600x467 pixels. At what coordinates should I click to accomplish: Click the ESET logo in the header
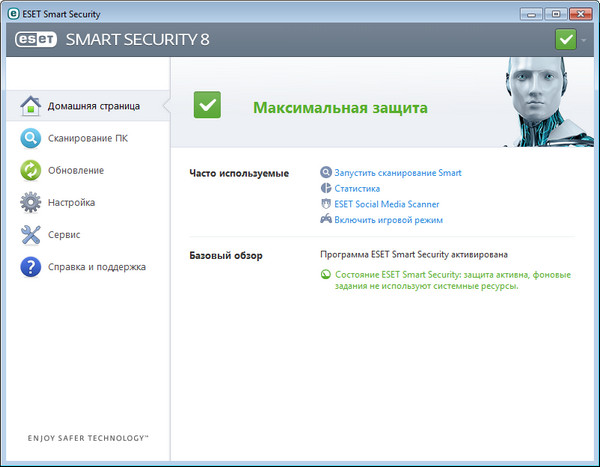tap(35, 40)
